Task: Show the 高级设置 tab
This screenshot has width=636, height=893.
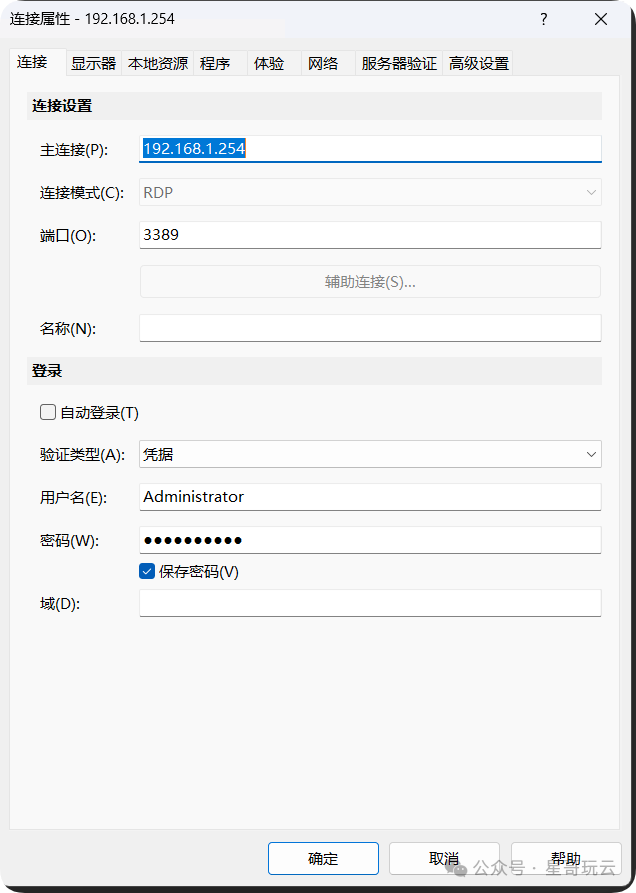Action: (x=479, y=63)
